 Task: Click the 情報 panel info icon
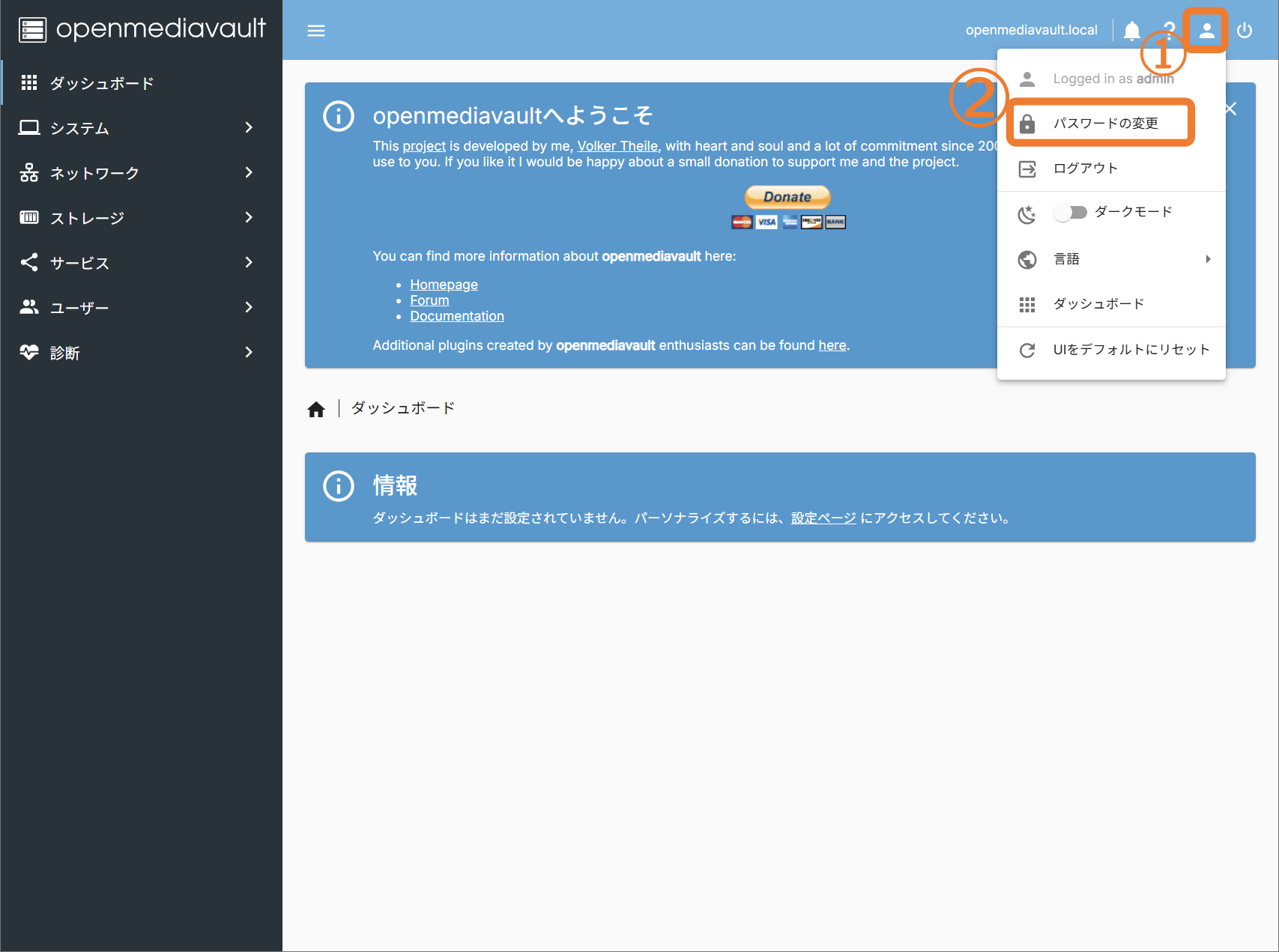[x=339, y=486]
